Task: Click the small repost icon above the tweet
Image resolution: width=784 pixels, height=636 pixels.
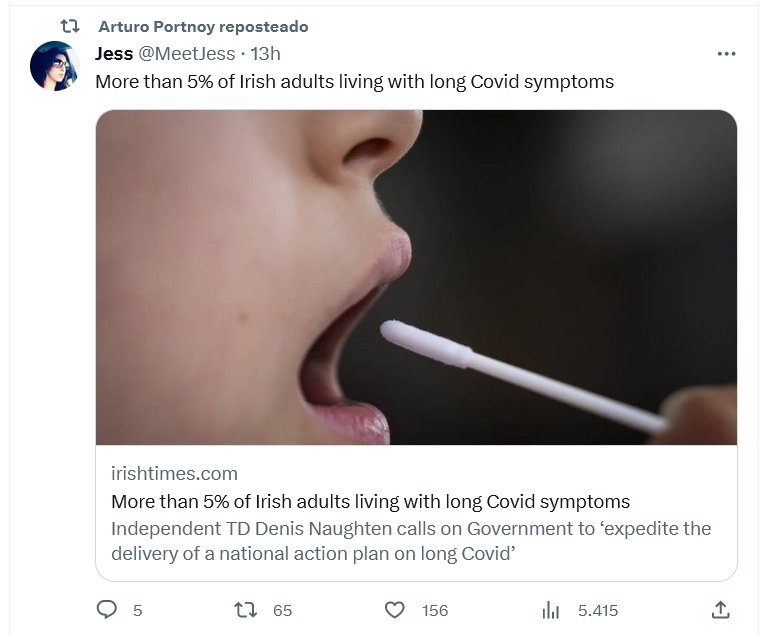Action: 71,27
